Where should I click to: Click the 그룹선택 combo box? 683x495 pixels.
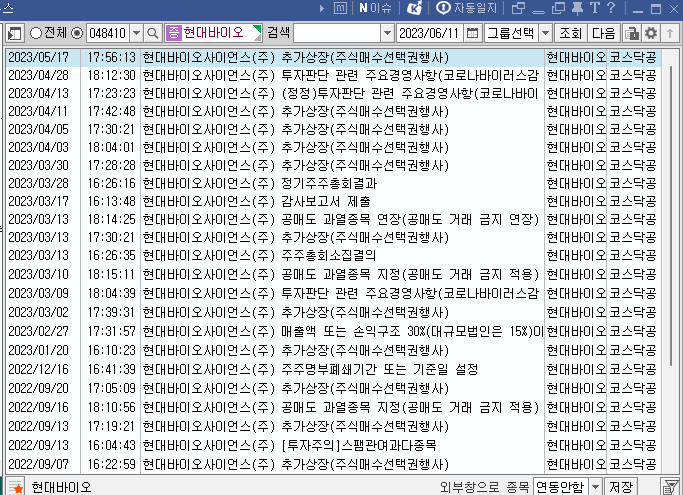click(x=518, y=33)
